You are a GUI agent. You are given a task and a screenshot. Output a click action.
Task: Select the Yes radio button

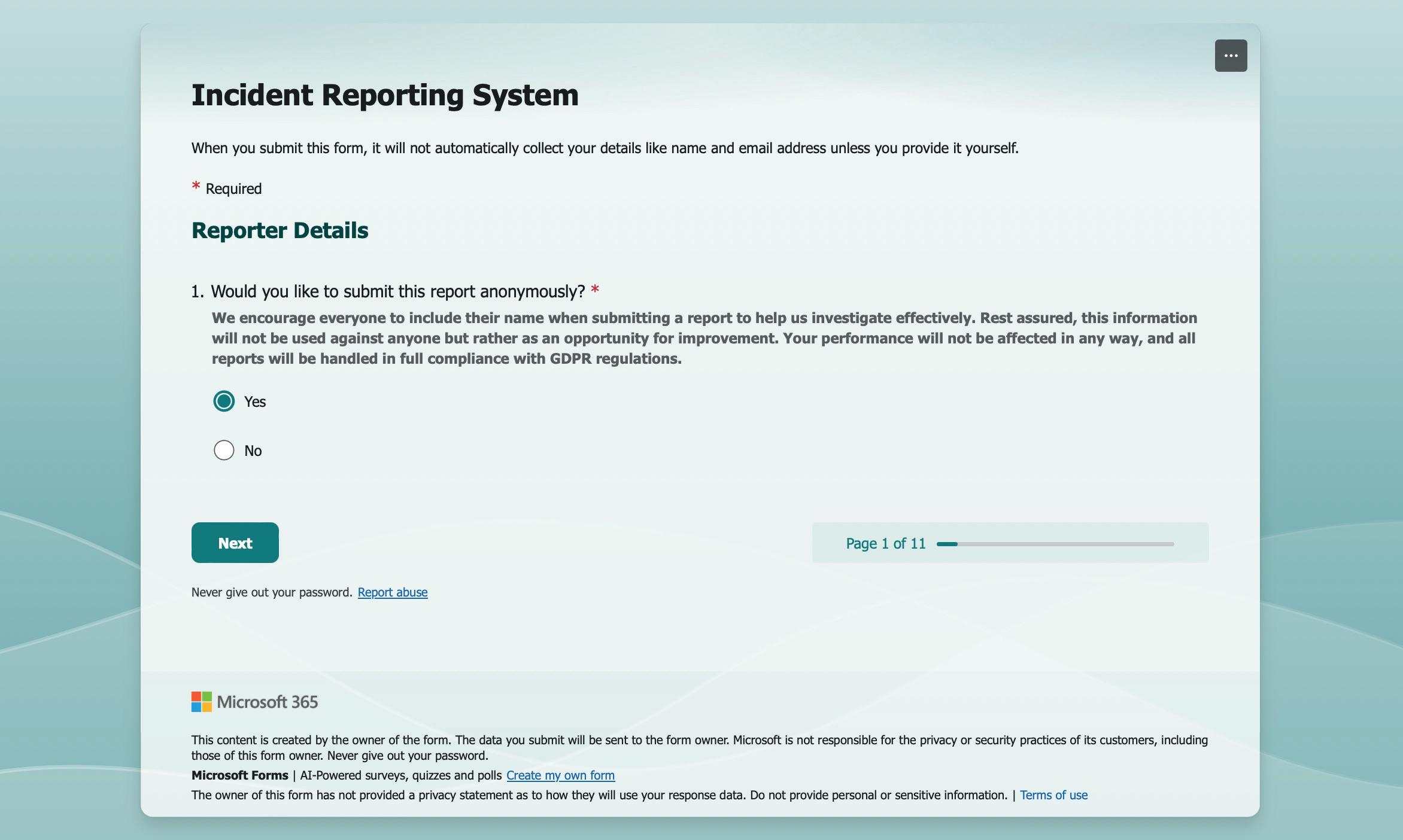coord(224,401)
